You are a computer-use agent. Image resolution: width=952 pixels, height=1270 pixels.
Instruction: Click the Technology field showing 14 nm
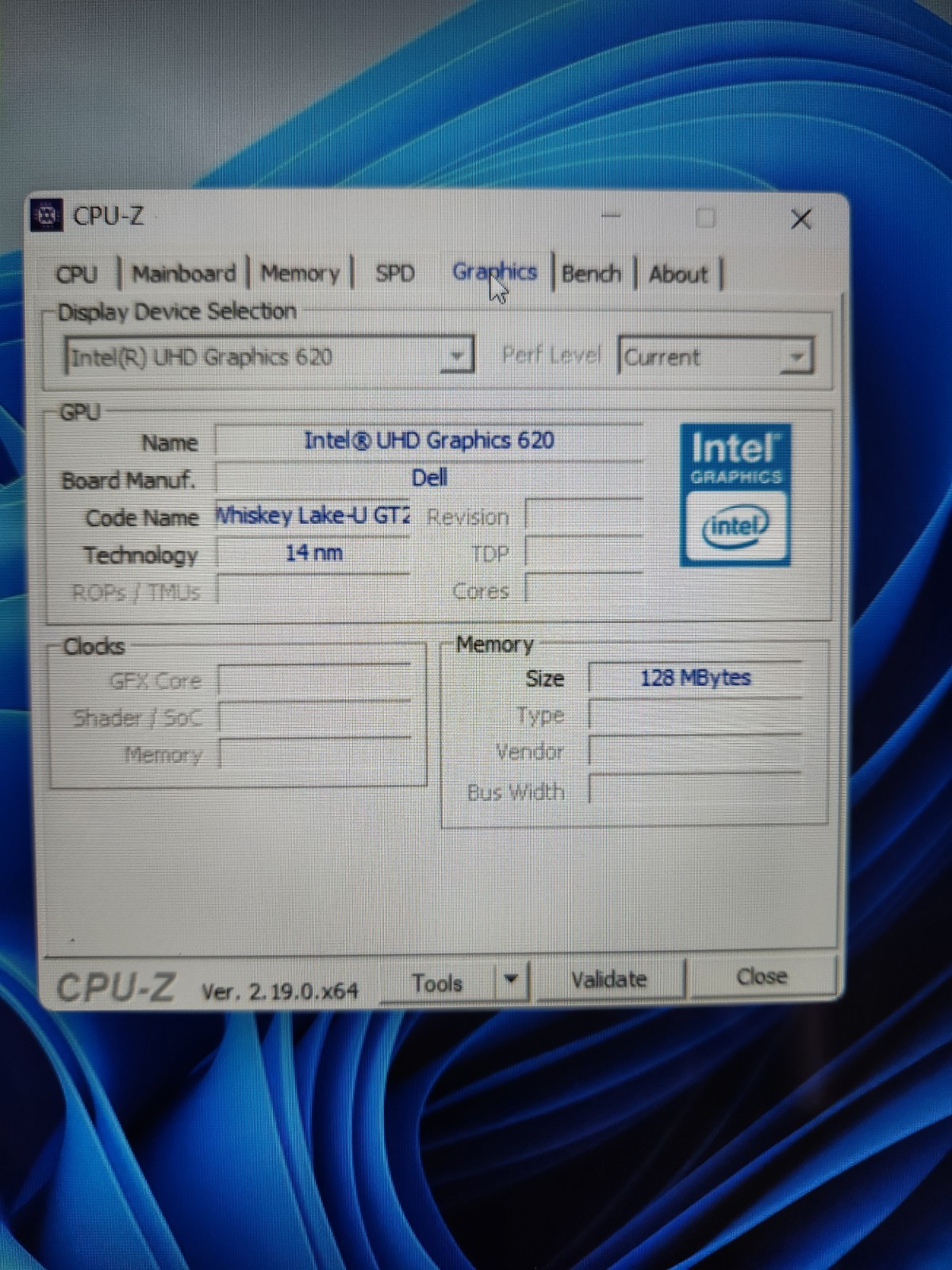click(313, 553)
